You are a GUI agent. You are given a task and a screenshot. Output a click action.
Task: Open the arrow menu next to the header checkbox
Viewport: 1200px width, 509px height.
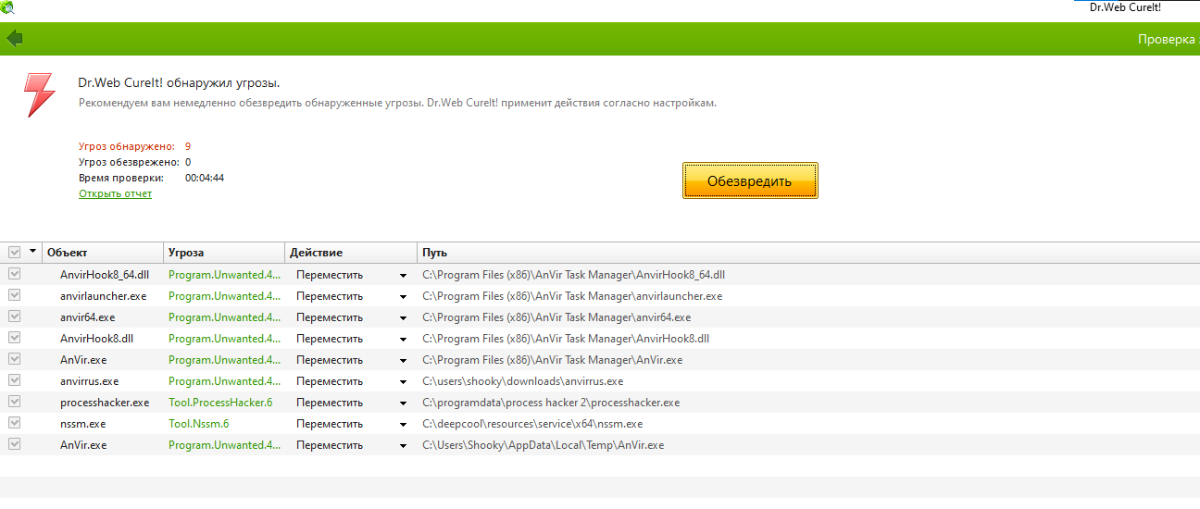click(x=33, y=252)
